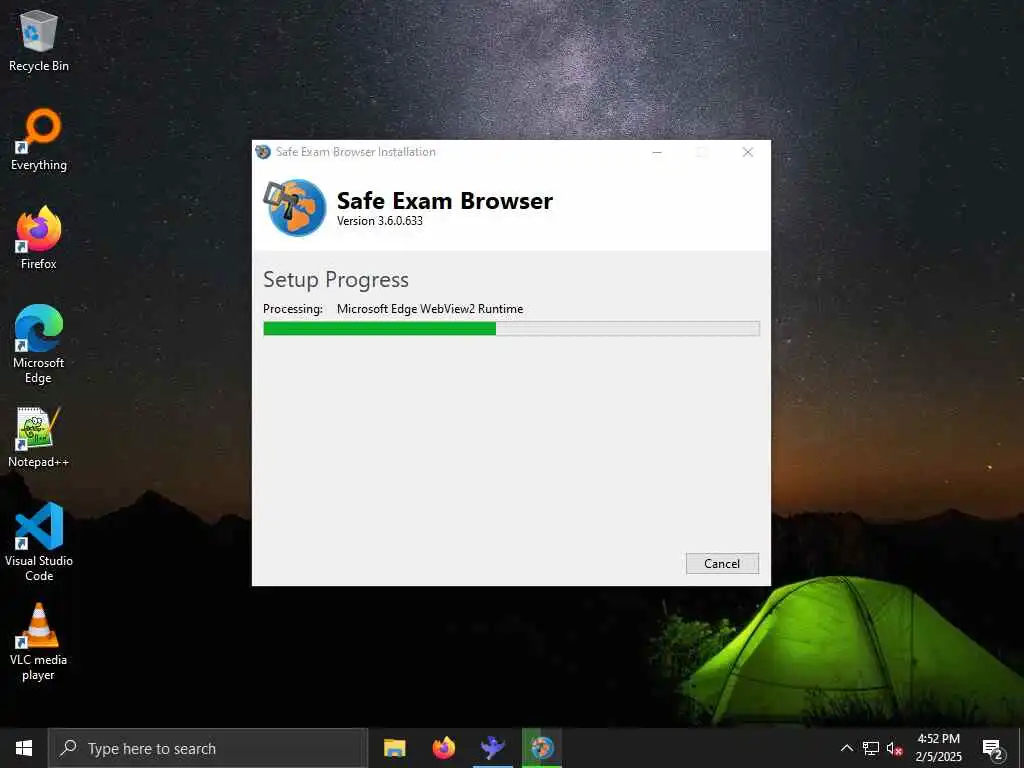Click the installer title bar icon

263,152
